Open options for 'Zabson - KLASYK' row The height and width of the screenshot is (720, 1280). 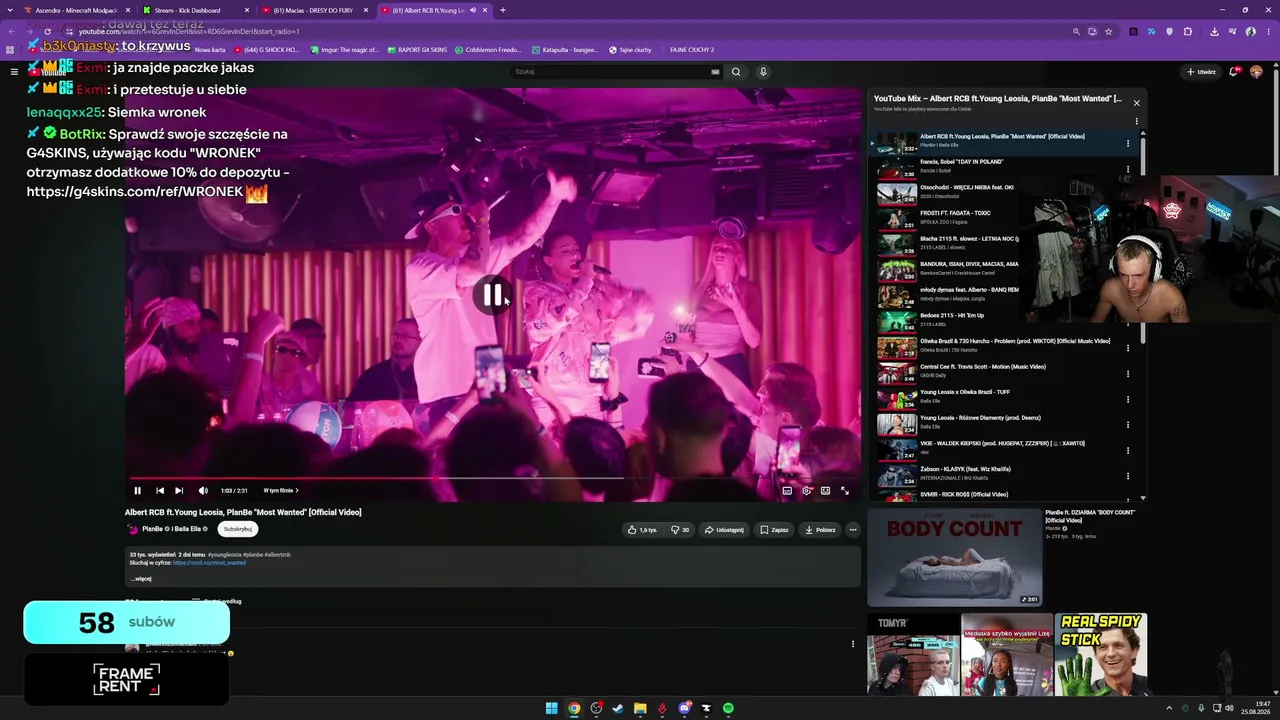1128,476
